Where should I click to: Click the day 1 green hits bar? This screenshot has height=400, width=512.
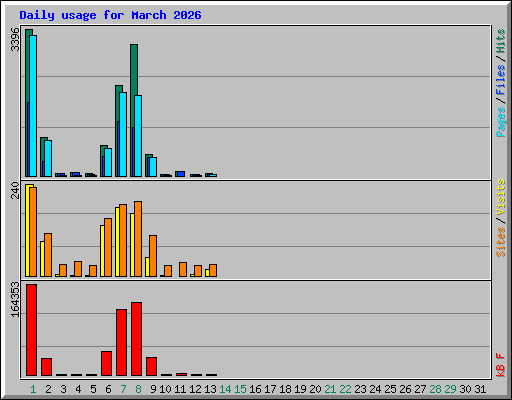(27, 67)
